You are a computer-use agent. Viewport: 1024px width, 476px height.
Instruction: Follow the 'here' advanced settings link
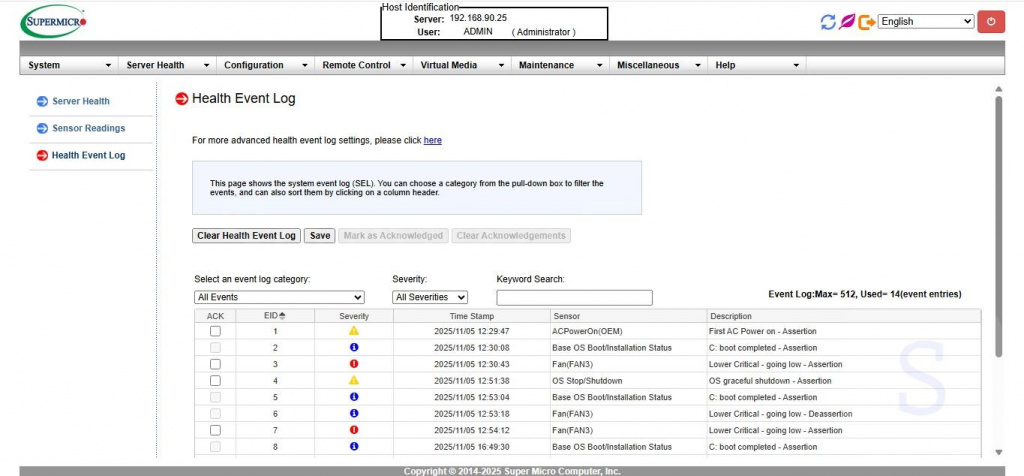coord(432,141)
